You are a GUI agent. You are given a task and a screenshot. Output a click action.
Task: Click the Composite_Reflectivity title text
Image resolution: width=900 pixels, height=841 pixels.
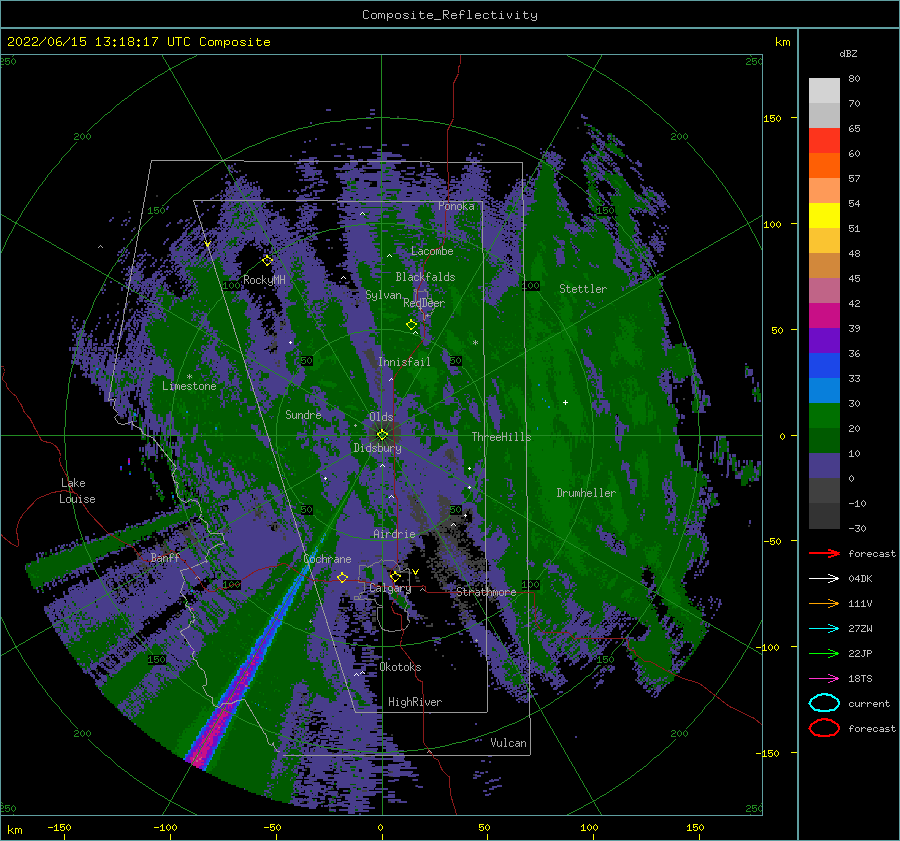(450, 15)
